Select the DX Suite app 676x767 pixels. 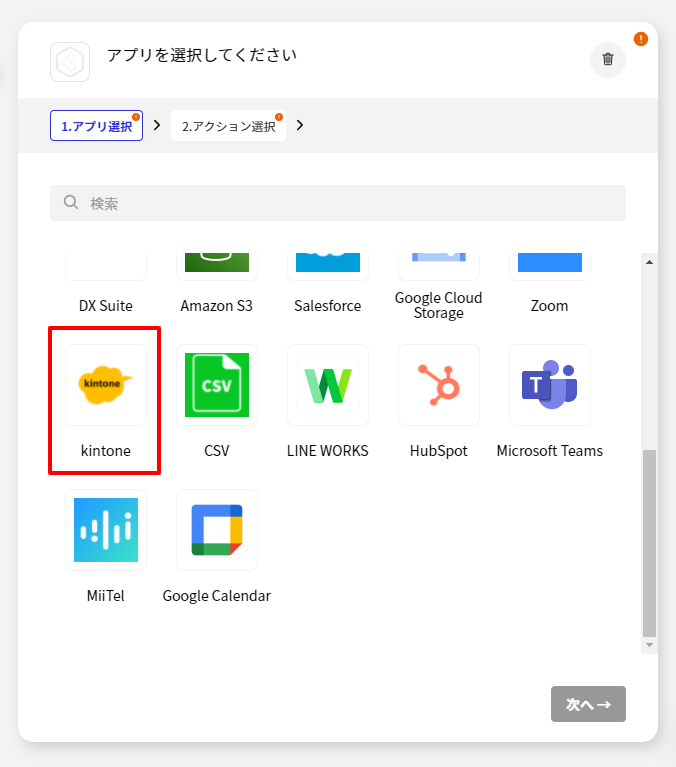[x=106, y=267]
